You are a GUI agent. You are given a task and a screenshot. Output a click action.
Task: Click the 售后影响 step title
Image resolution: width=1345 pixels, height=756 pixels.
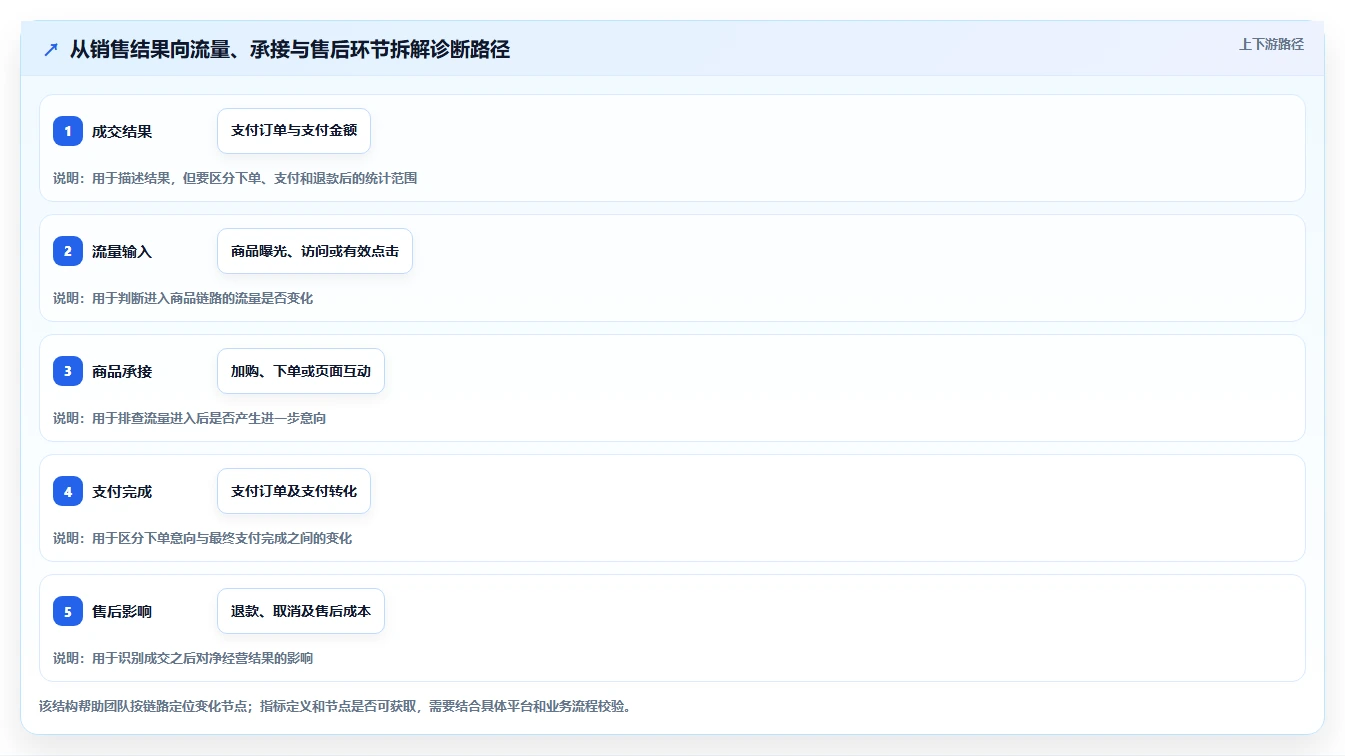click(x=122, y=612)
